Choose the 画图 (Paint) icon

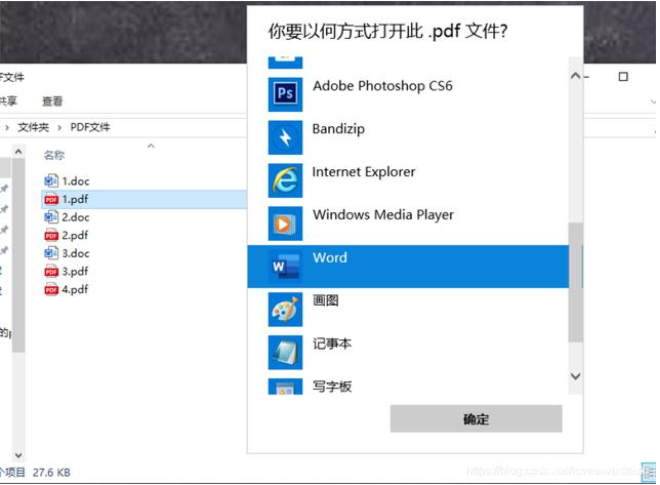285,309
